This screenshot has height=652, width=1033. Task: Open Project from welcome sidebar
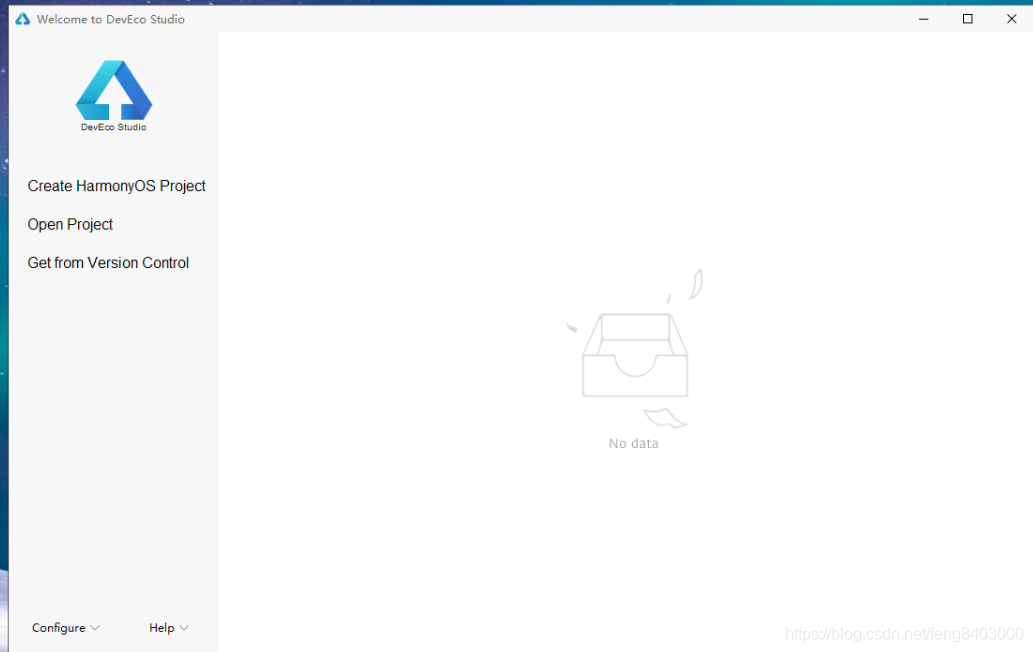[x=70, y=225]
